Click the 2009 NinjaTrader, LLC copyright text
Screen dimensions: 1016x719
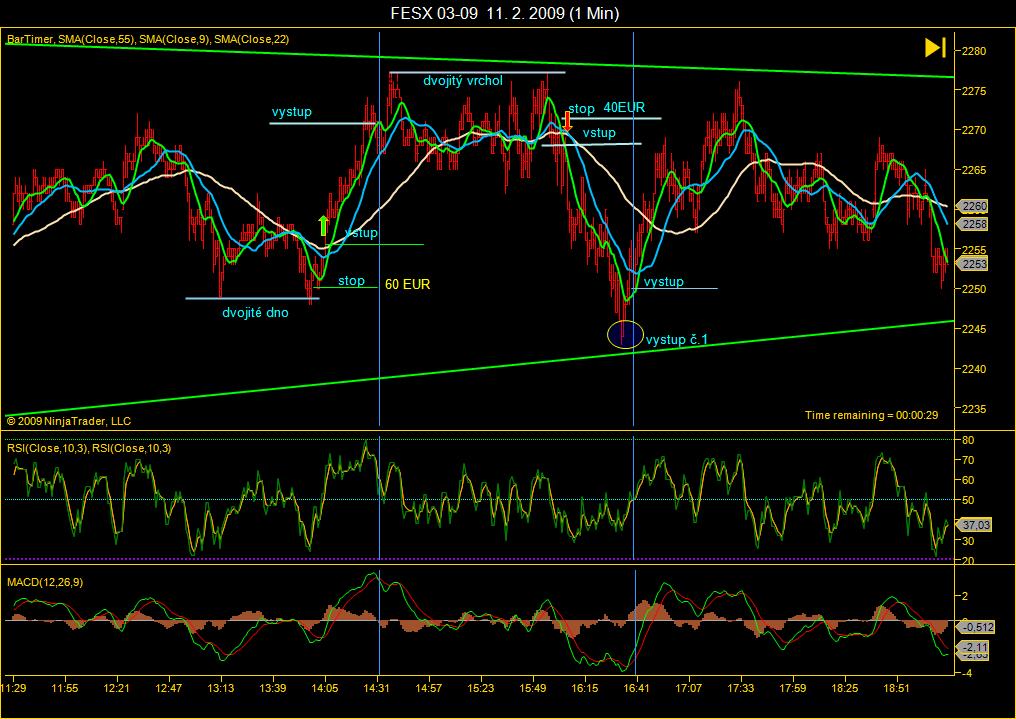[69, 421]
